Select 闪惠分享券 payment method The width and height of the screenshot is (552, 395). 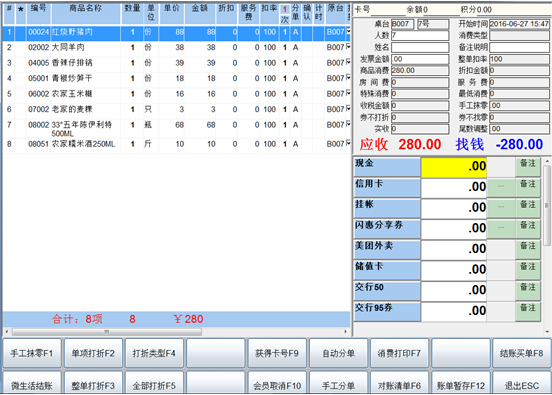pos(387,229)
